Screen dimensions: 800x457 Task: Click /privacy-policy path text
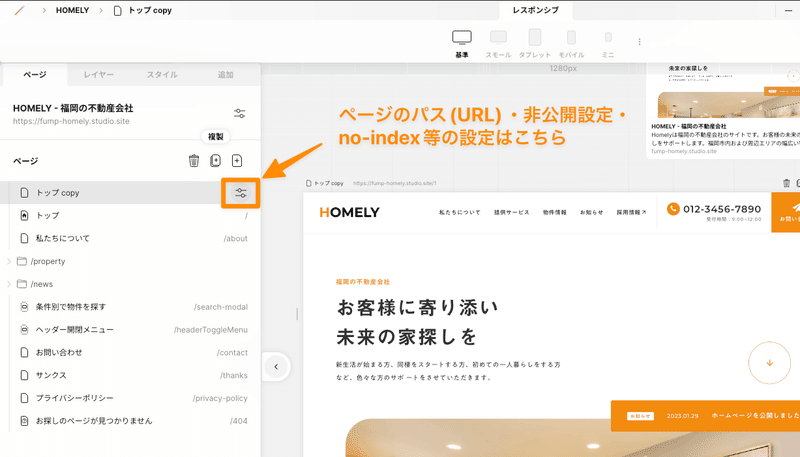(220, 398)
